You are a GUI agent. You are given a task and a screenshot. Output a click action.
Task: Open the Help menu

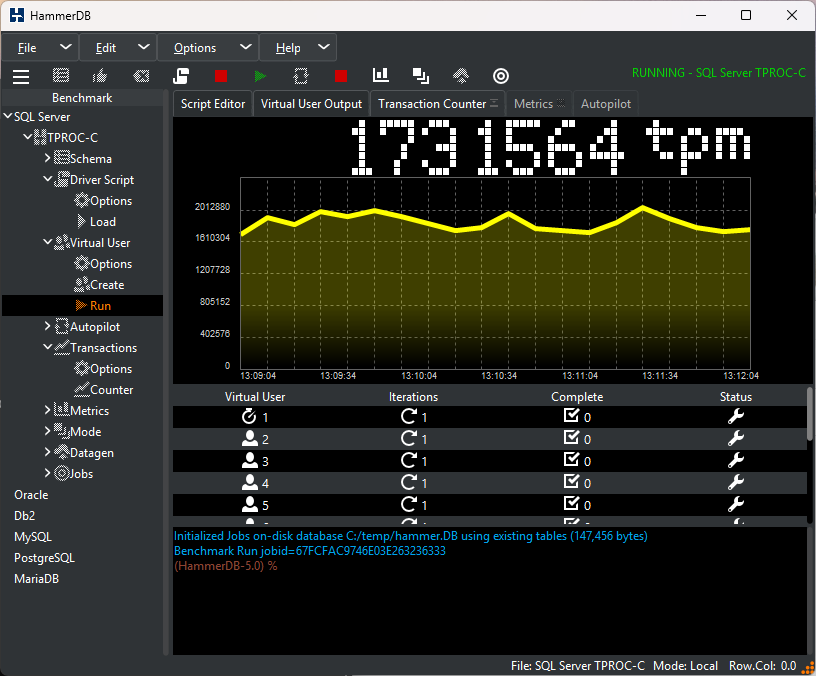coord(298,48)
